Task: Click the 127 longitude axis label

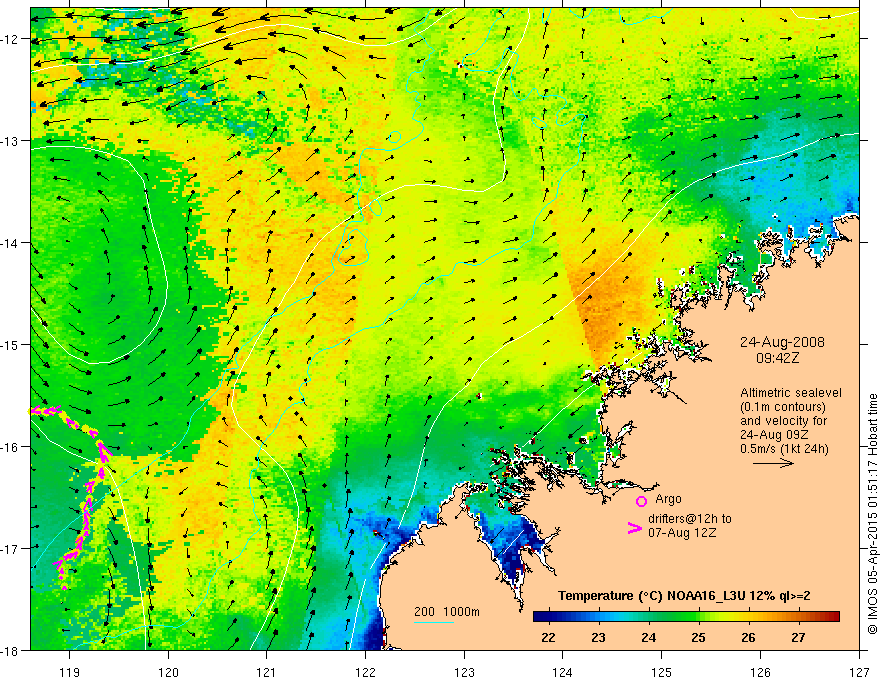Action: [859, 672]
